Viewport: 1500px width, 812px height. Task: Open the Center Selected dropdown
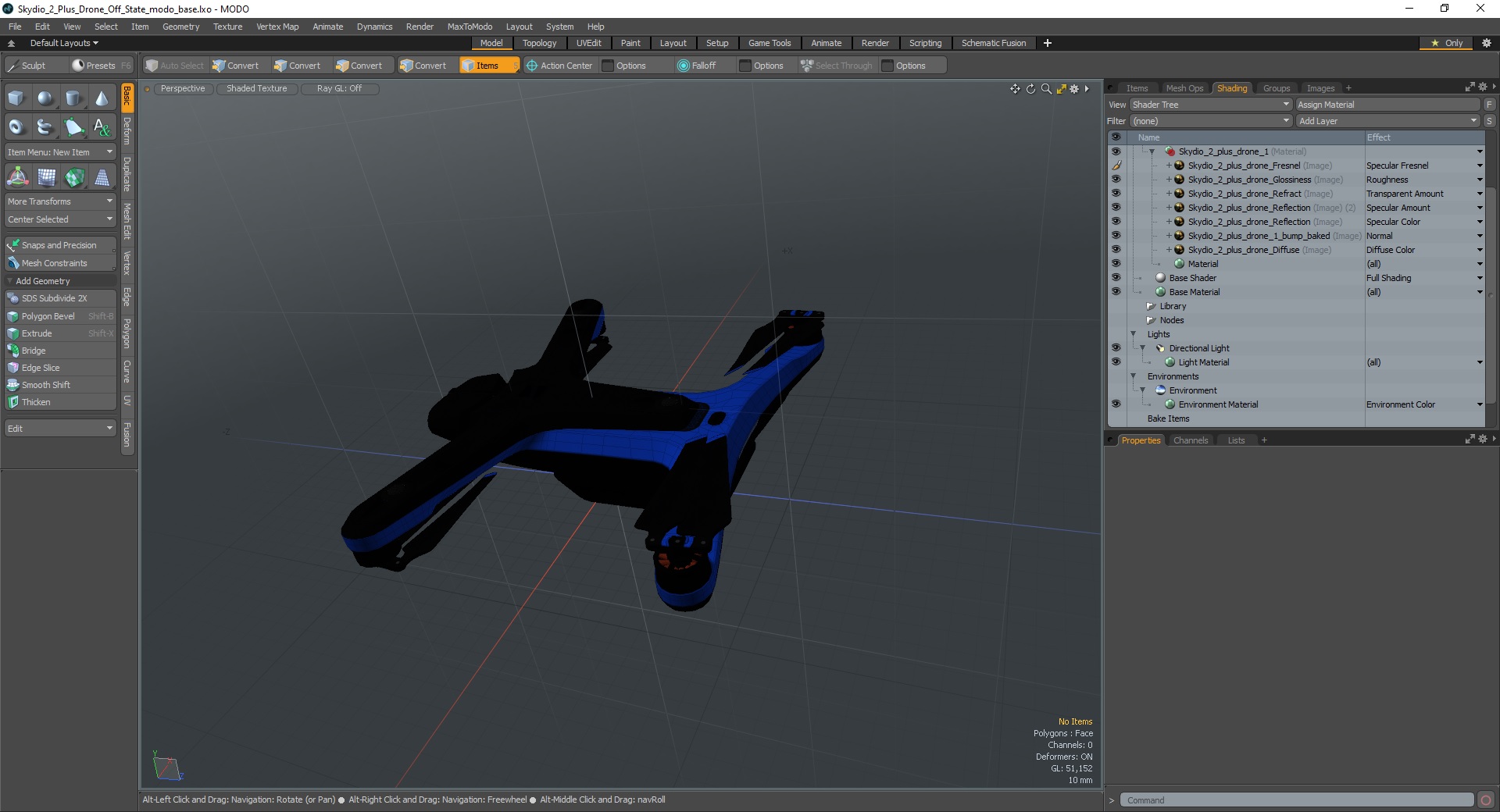60,219
